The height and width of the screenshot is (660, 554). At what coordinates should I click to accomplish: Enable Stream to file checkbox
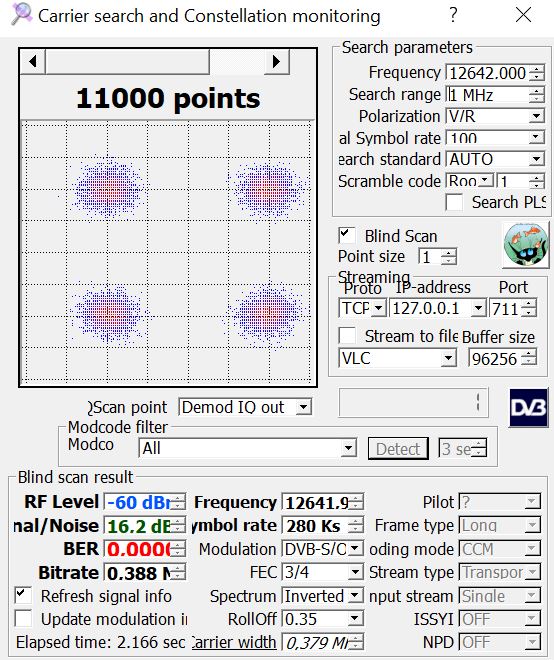pyautogui.click(x=347, y=336)
